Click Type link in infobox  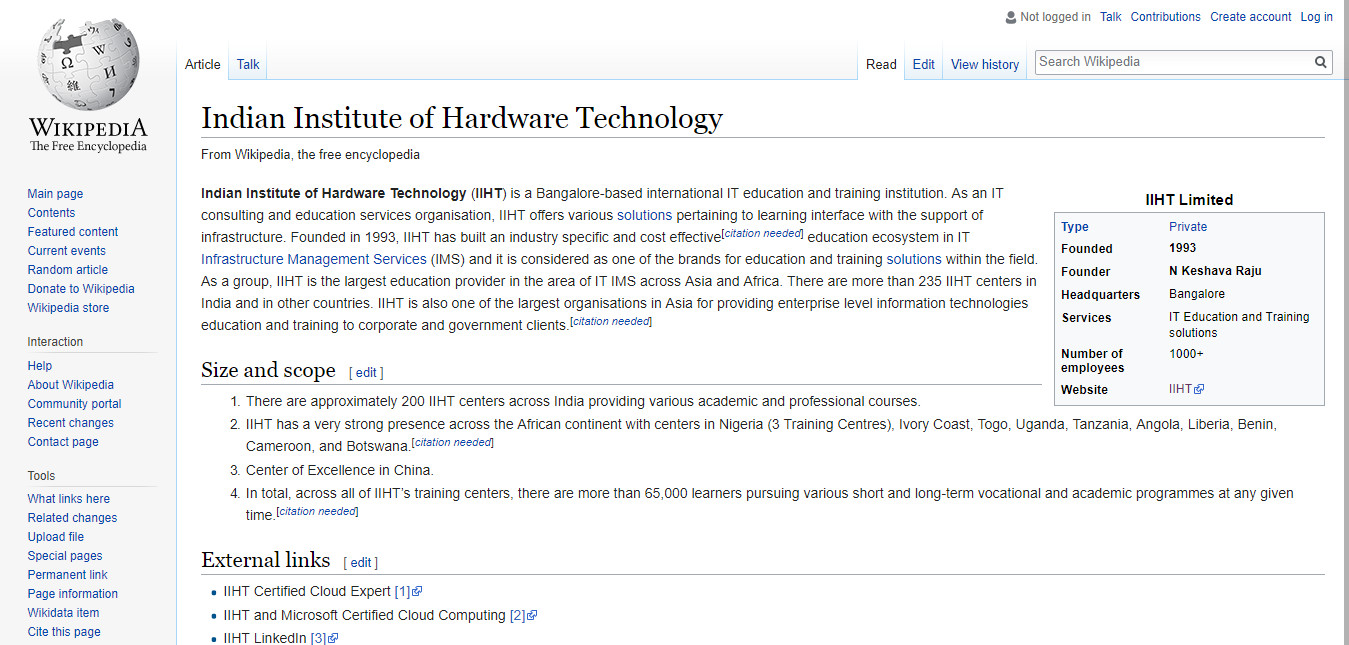(1075, 227)
